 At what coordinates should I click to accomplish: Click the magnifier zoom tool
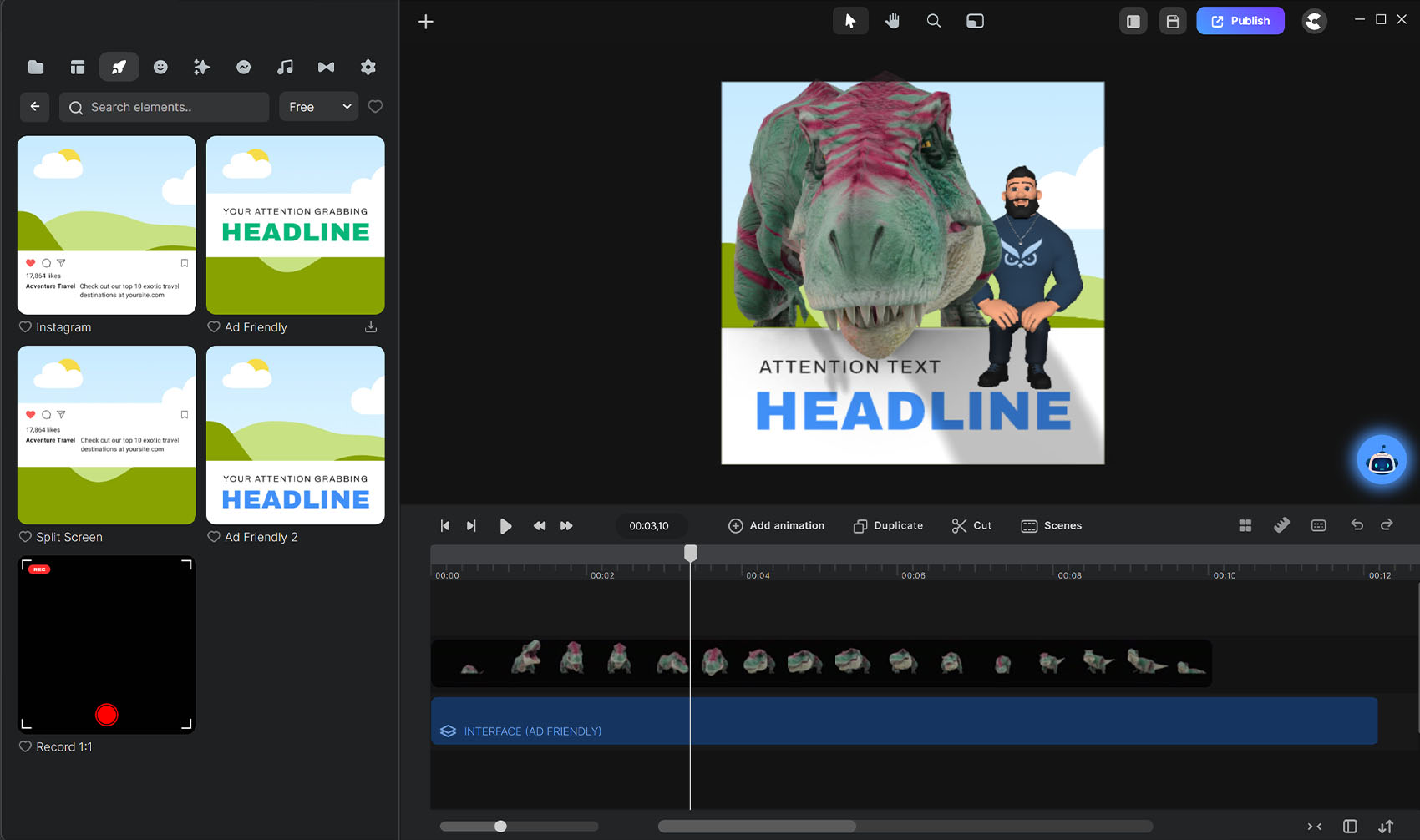(x=934, y=21)
